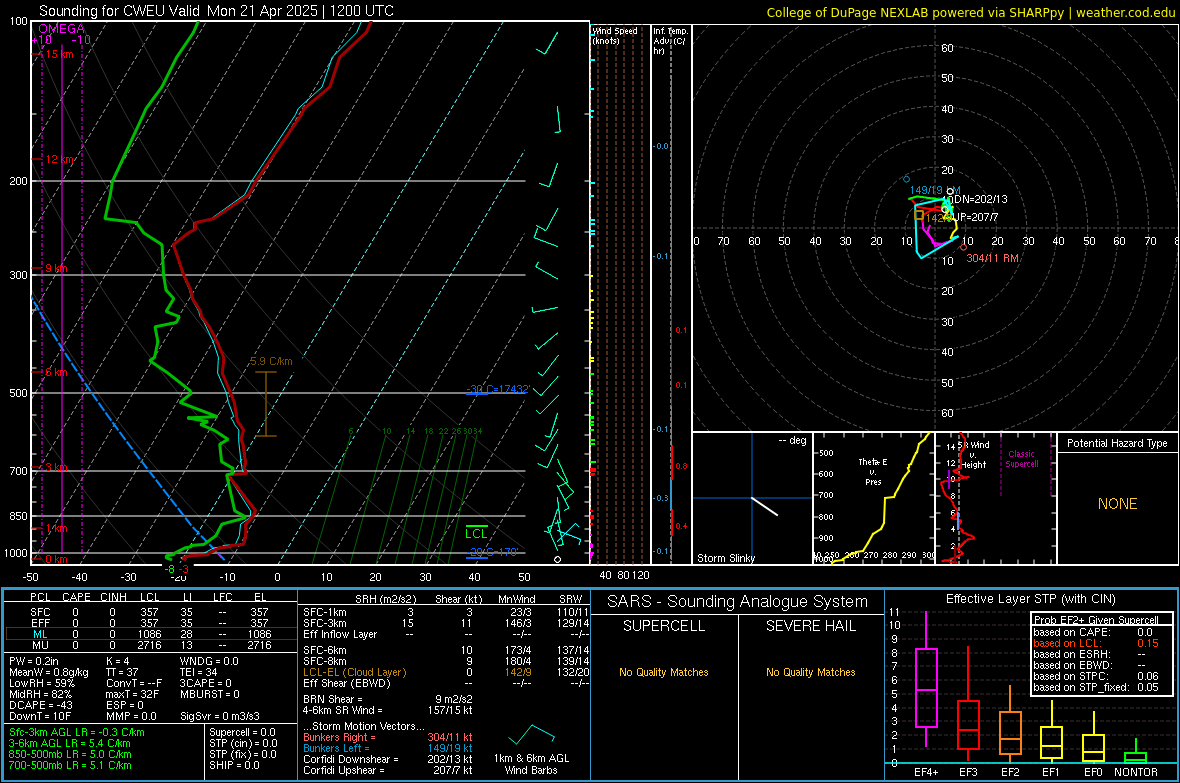Click the '149/19 LM' hodograph label

[935, 190]
